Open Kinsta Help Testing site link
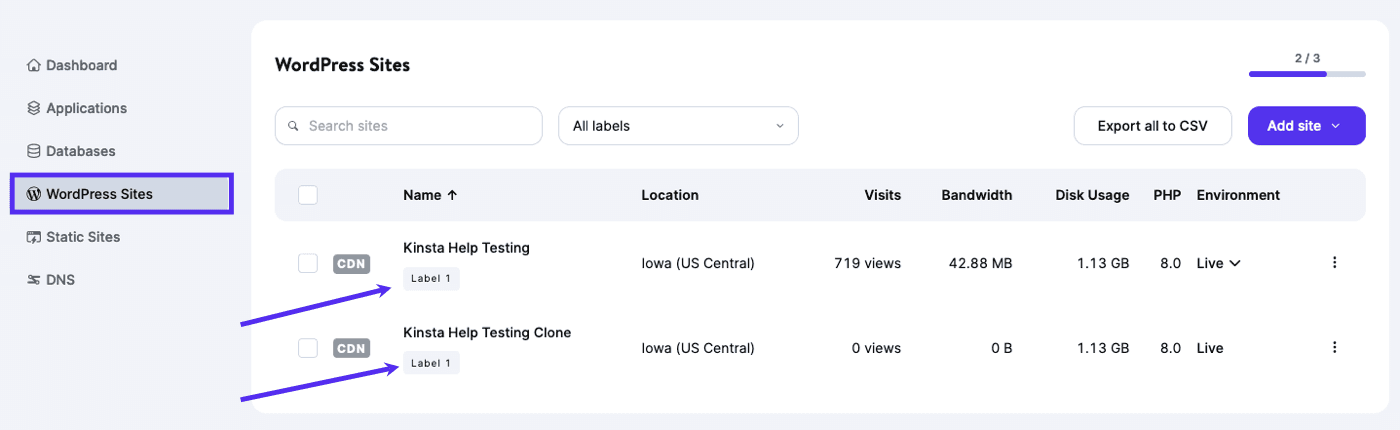This screenshot has width=1400, height=430. 466,247
